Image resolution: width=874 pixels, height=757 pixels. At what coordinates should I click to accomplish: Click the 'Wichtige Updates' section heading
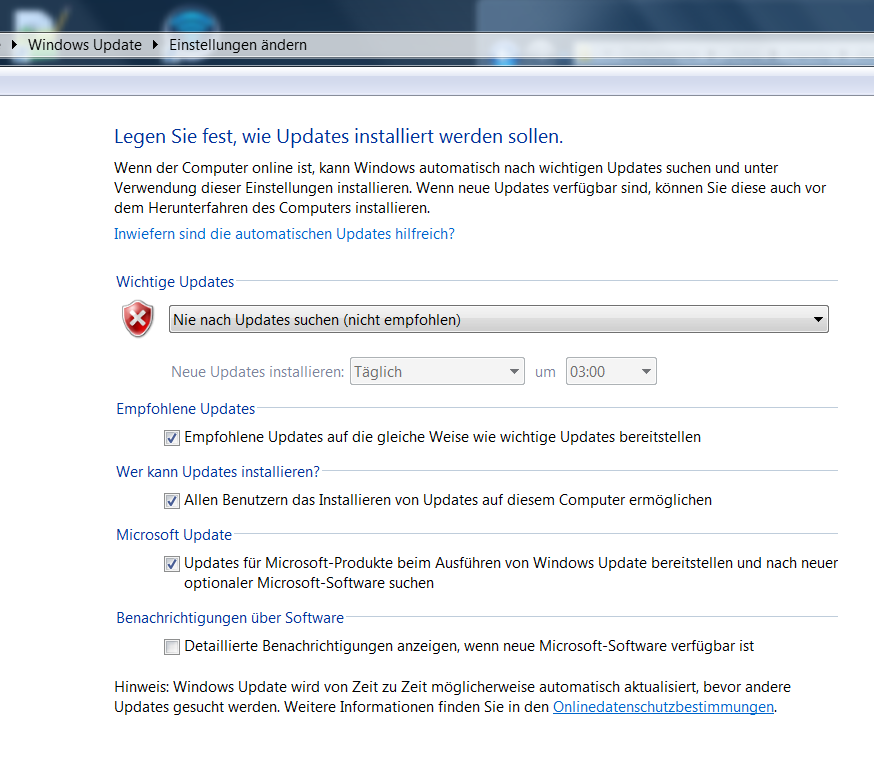pyautogui.click(x=175, y=282)
